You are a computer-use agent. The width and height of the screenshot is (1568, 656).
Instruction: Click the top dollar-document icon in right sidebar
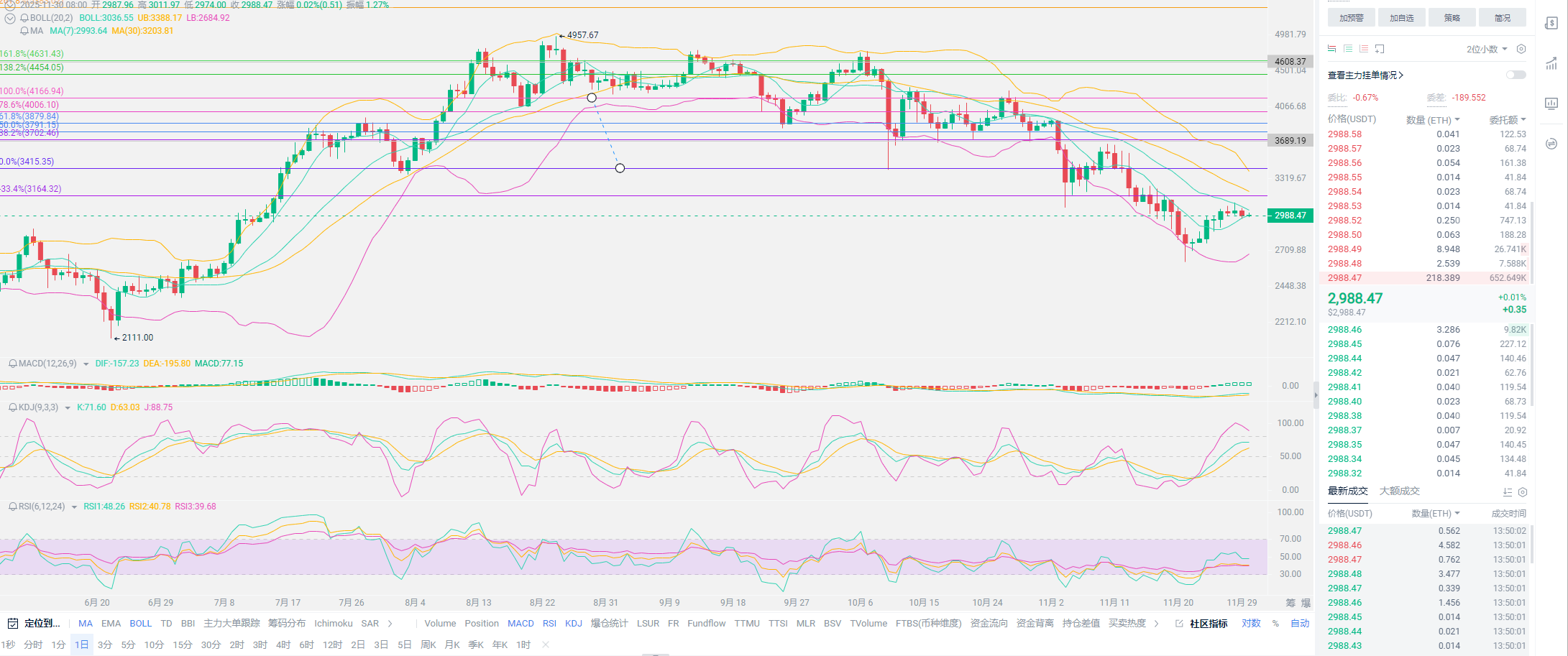click(1551, 24)
